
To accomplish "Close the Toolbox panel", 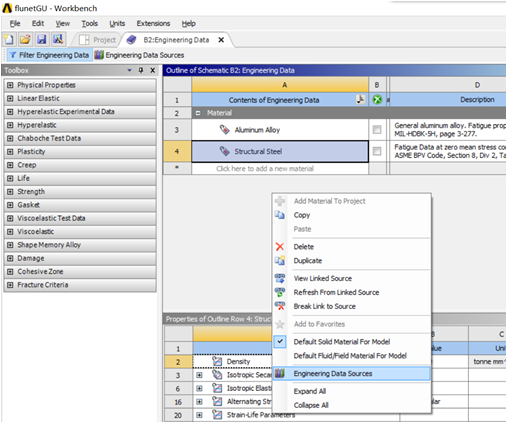I will pos(152,70).
